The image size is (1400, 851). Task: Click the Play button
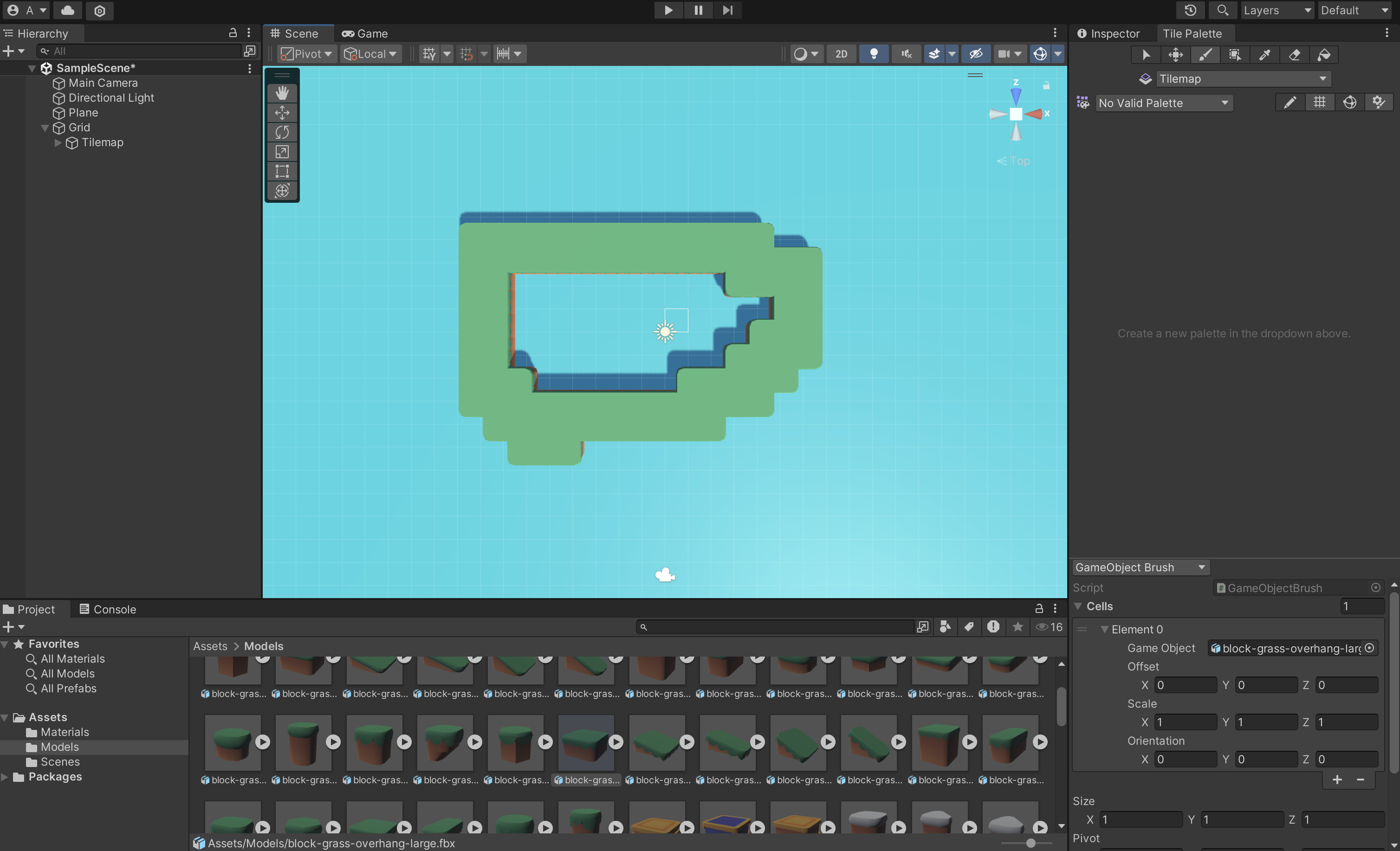tap(668, 10)
